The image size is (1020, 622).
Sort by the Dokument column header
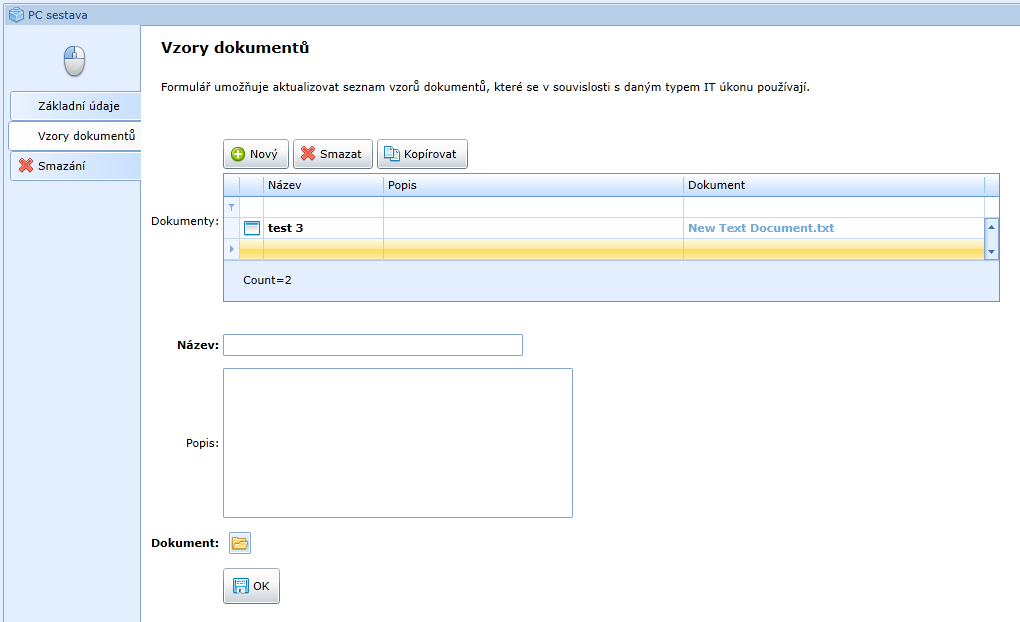pos(833,185)
